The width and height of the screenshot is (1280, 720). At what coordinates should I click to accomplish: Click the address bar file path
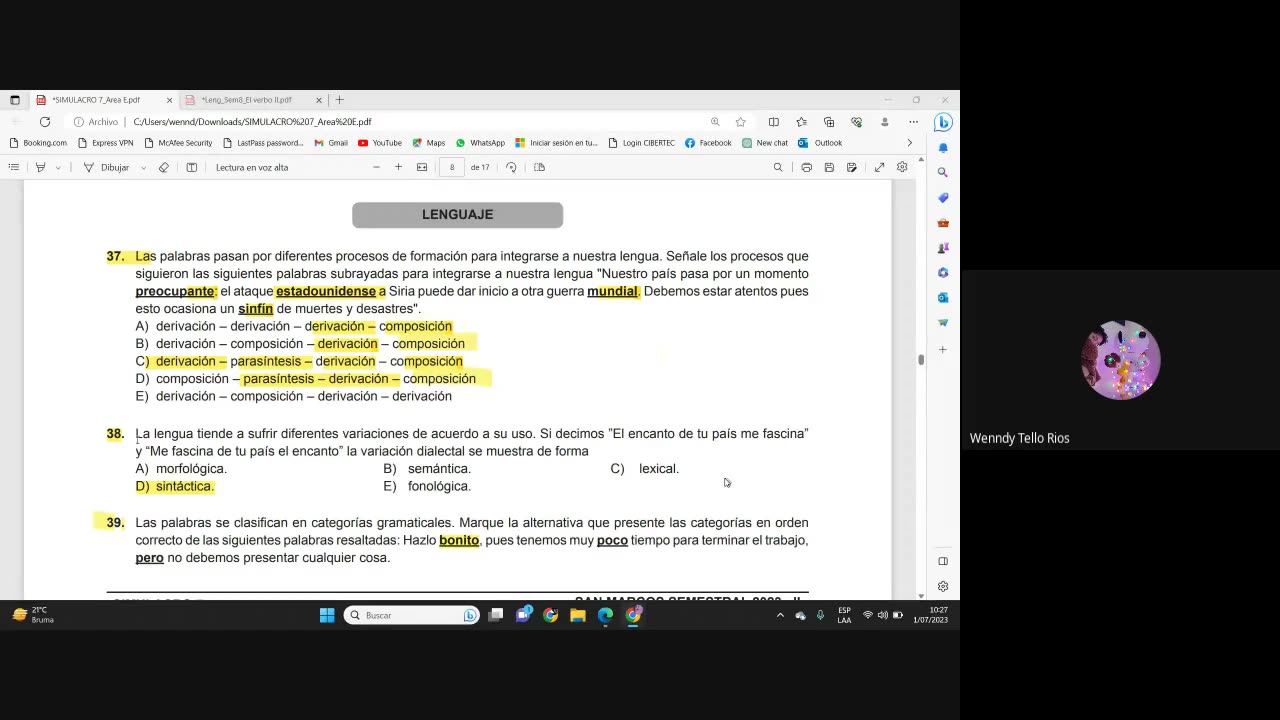[252, 122]
